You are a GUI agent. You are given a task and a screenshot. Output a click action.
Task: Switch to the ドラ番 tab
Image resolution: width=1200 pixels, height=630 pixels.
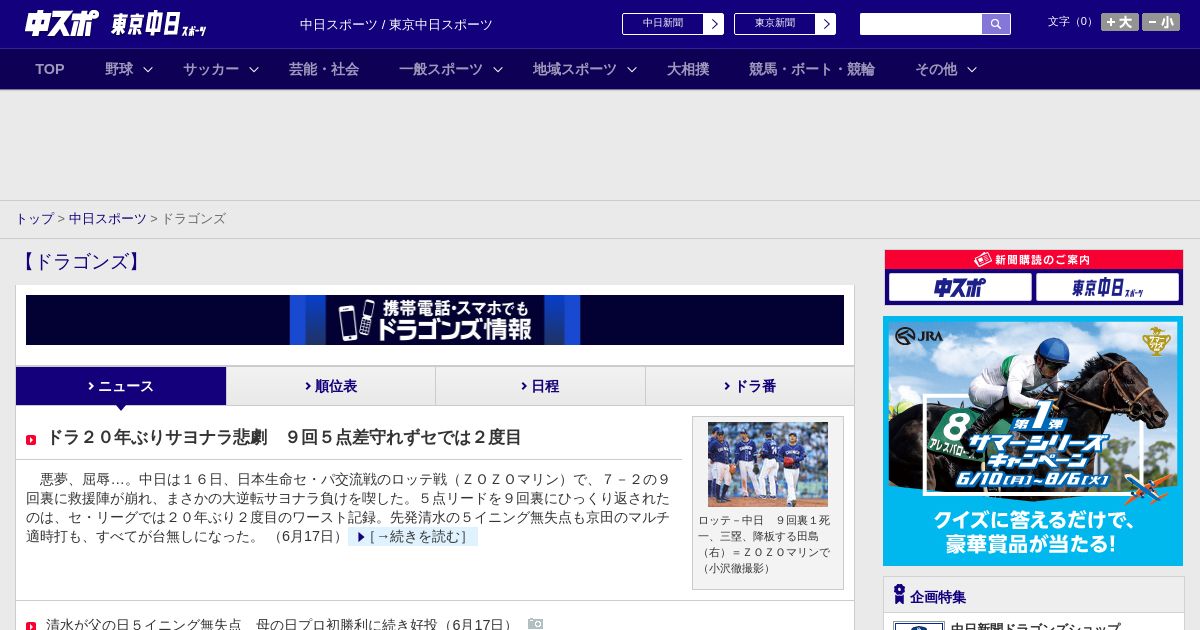tap(750, 386)
